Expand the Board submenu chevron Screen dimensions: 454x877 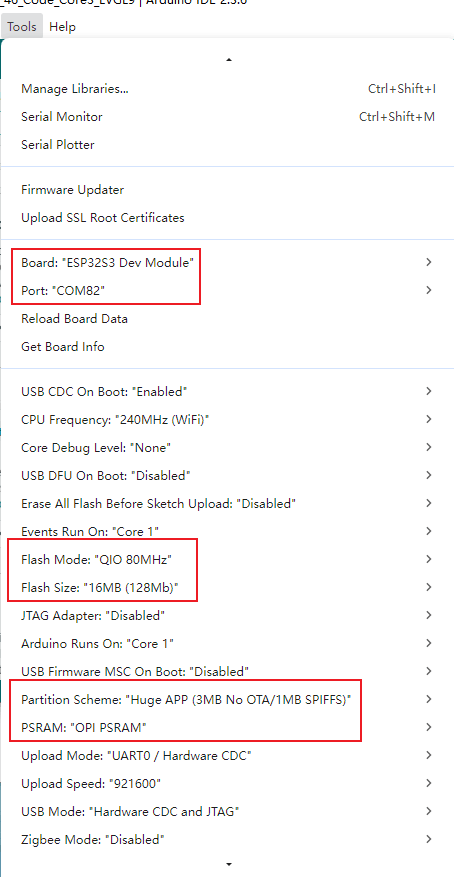click(428, 262)
